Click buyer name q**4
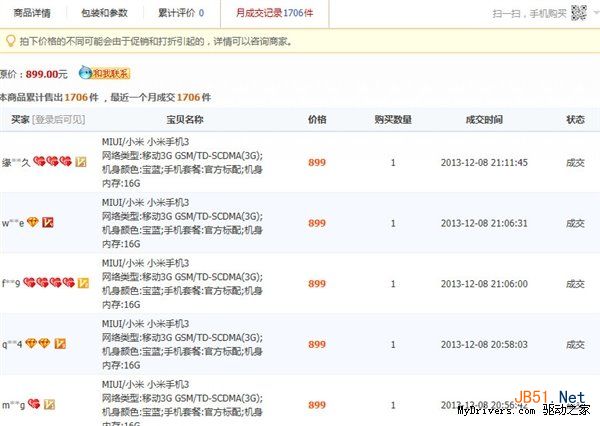600x426 pixels. (x=12, y=344)
